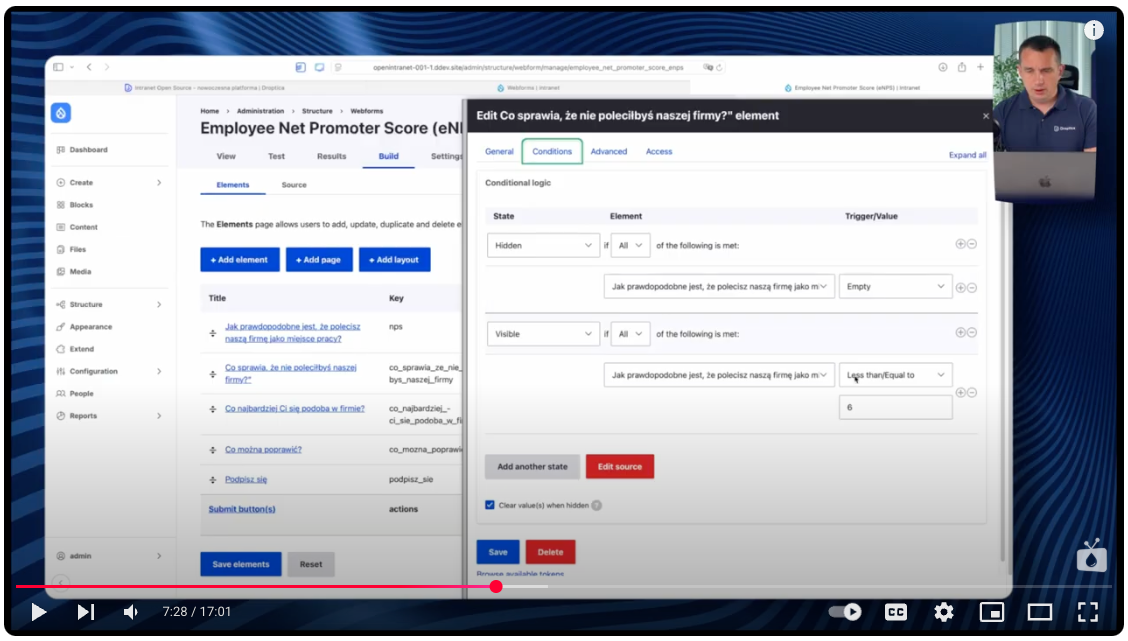Image resolution: width=1128 pixels, height=641 pixels.
Task: Open the Advanced tab in dialog
Action: coord(609,152)
